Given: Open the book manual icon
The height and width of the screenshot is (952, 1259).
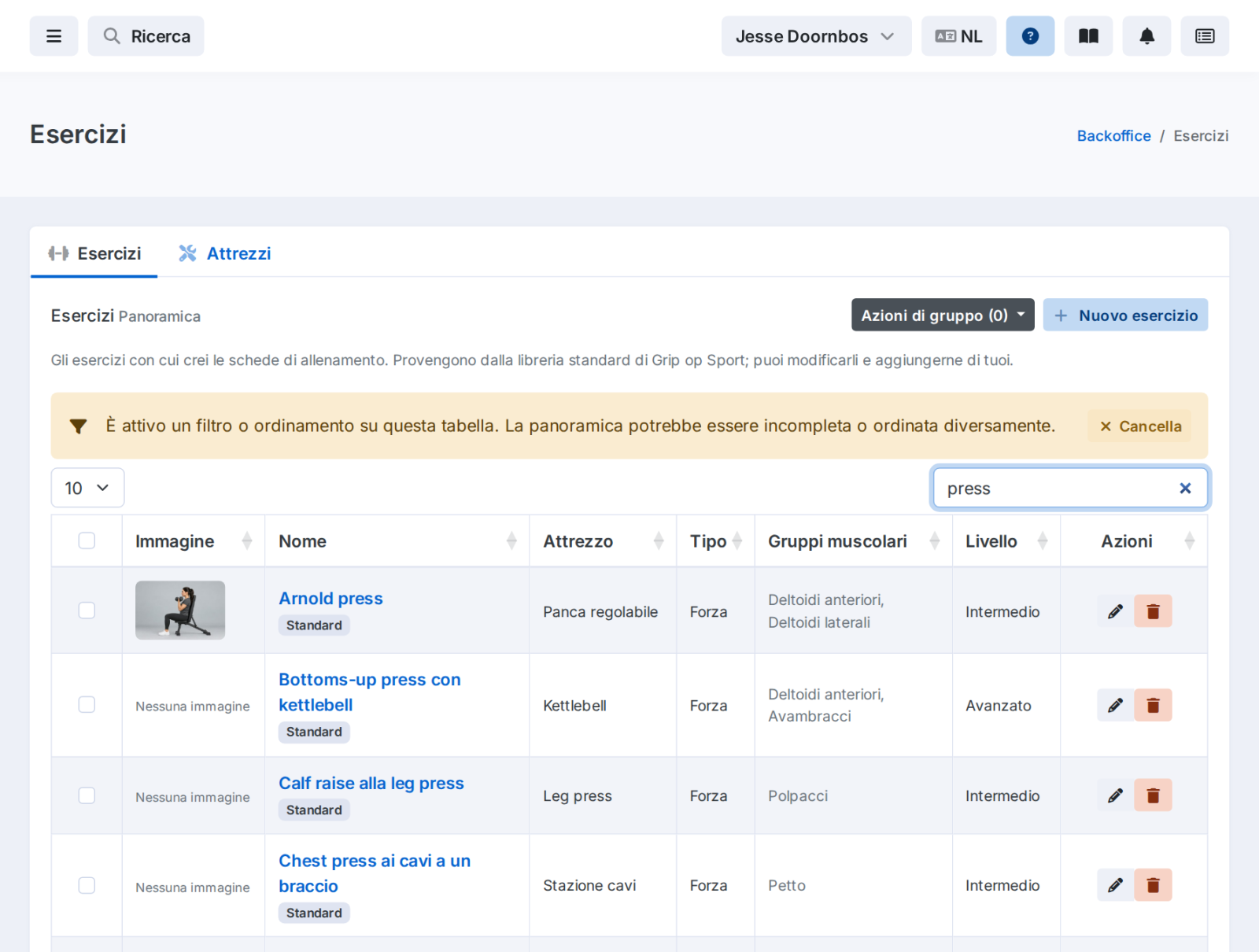Looking at the screenshot, I should point(1088,36).
